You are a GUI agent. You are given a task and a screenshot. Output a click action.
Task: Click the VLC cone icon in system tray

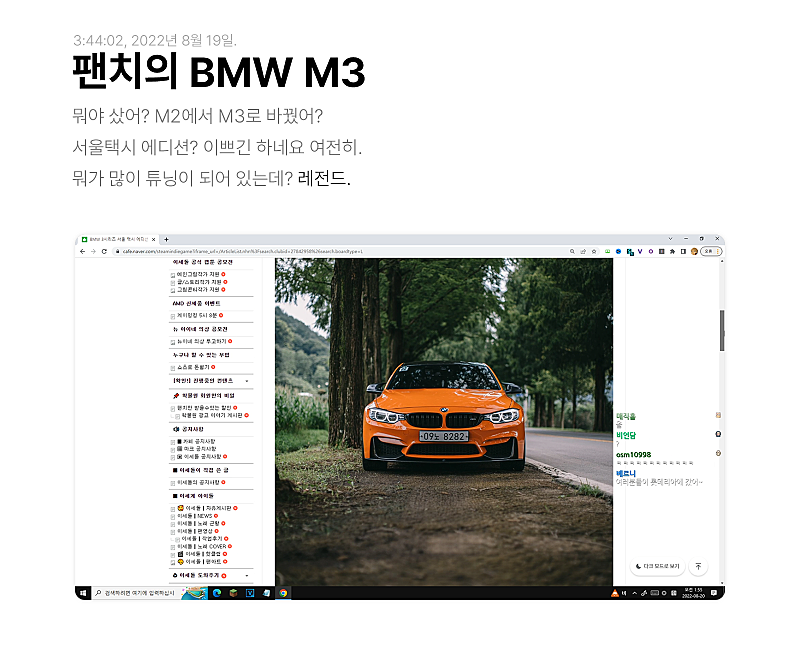[616, 593]
